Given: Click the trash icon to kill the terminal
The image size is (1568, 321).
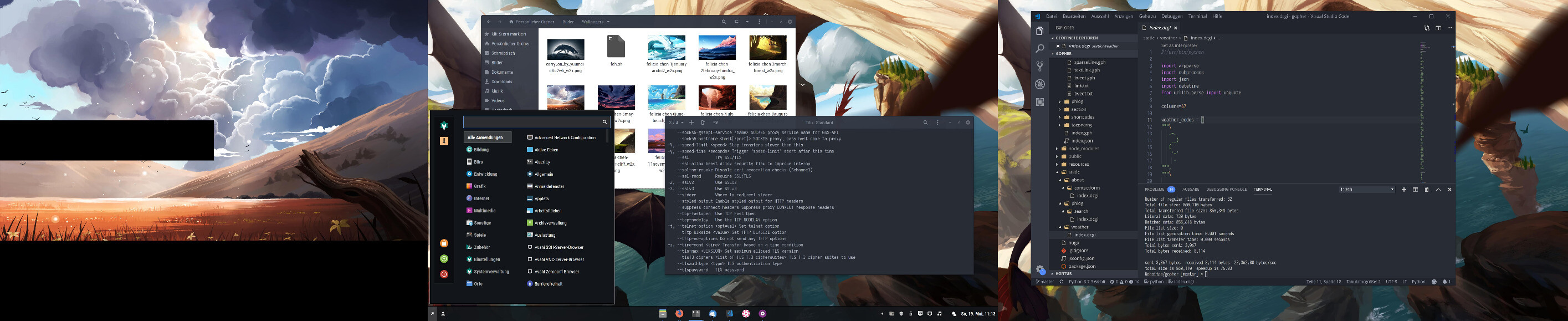Looking at the screenshot, I should (1426, 190).
